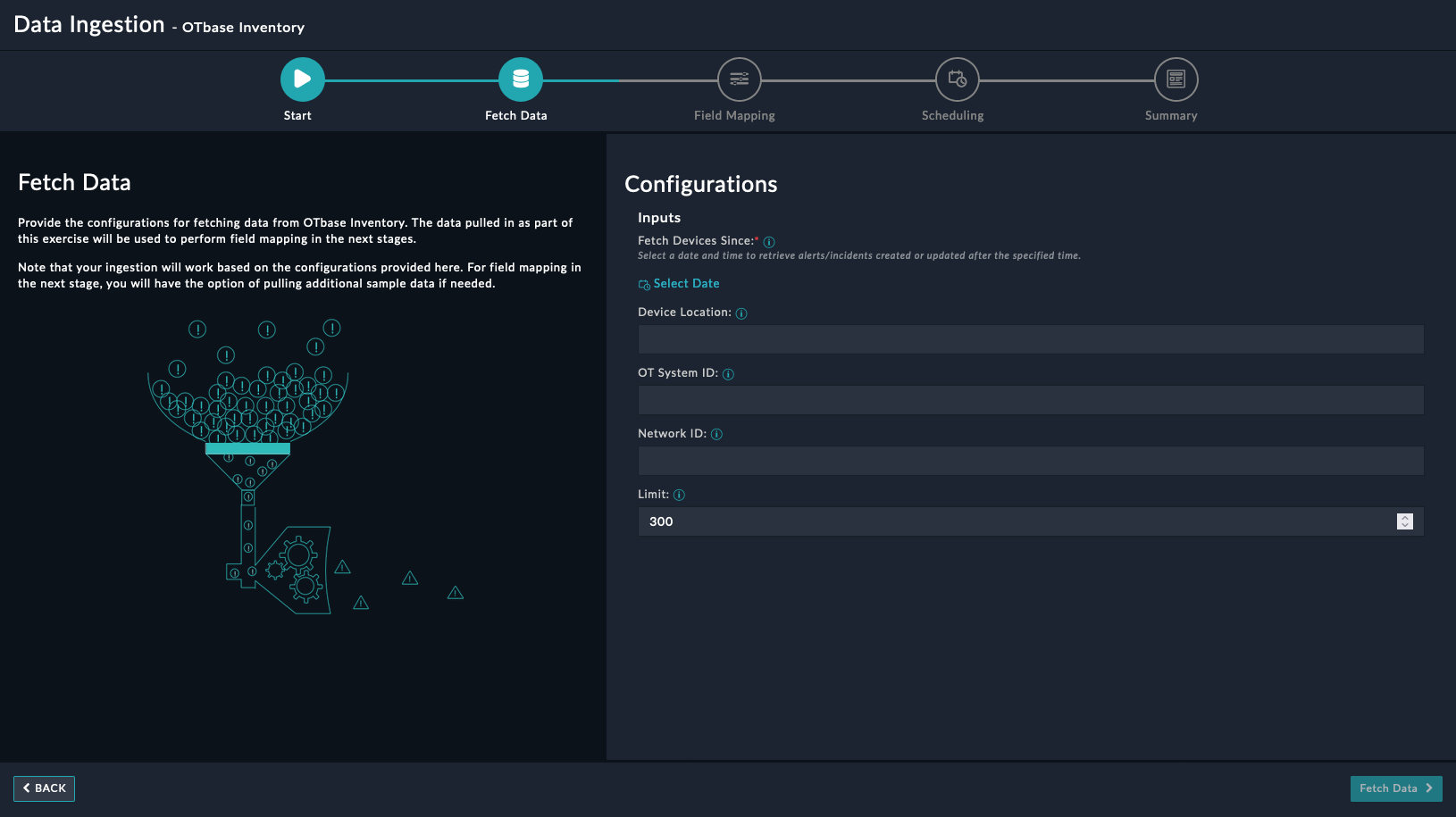Screen dimensions: 1456x817
Task: Click info icon beside Fetch Devices Since
Action: (769, 242)
